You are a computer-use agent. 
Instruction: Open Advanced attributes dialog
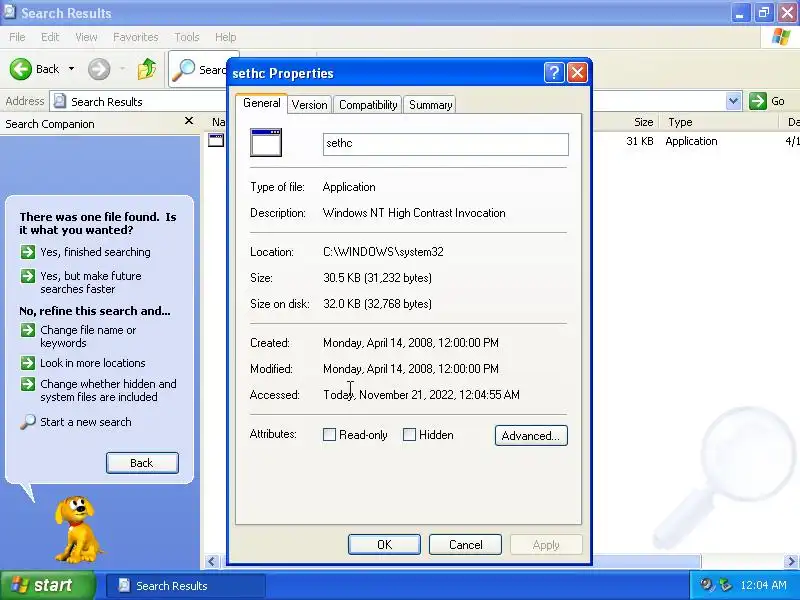point(531,436)
